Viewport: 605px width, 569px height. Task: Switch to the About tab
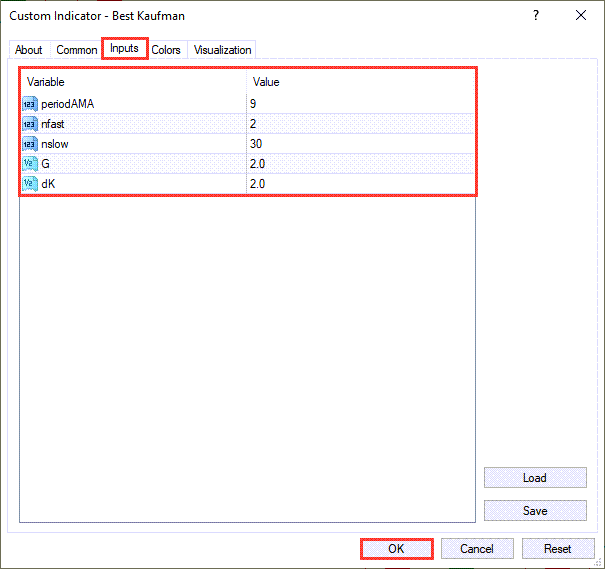(29, 50)
